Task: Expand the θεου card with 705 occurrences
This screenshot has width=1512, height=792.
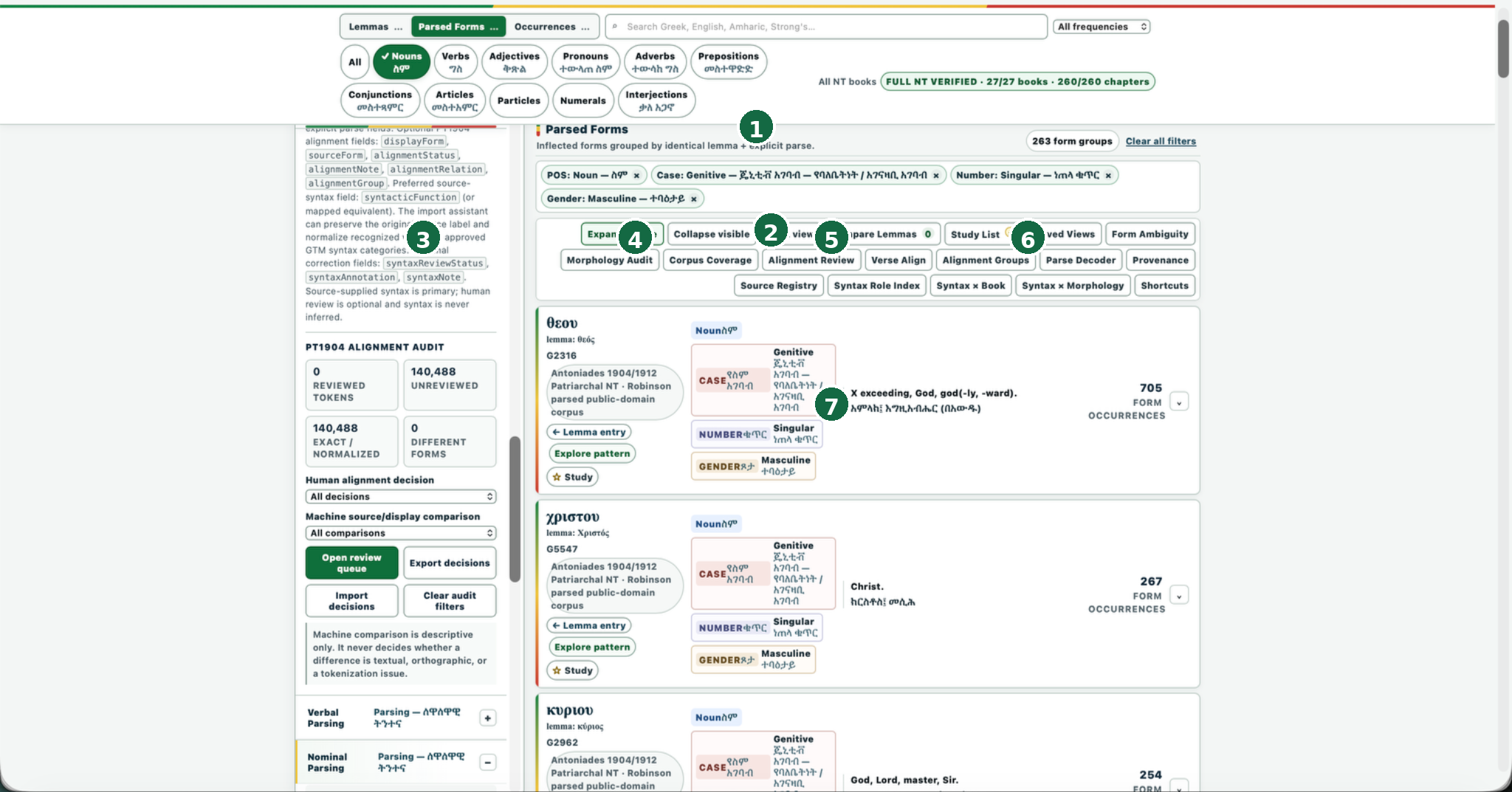Action: (x=1179, y=402)
